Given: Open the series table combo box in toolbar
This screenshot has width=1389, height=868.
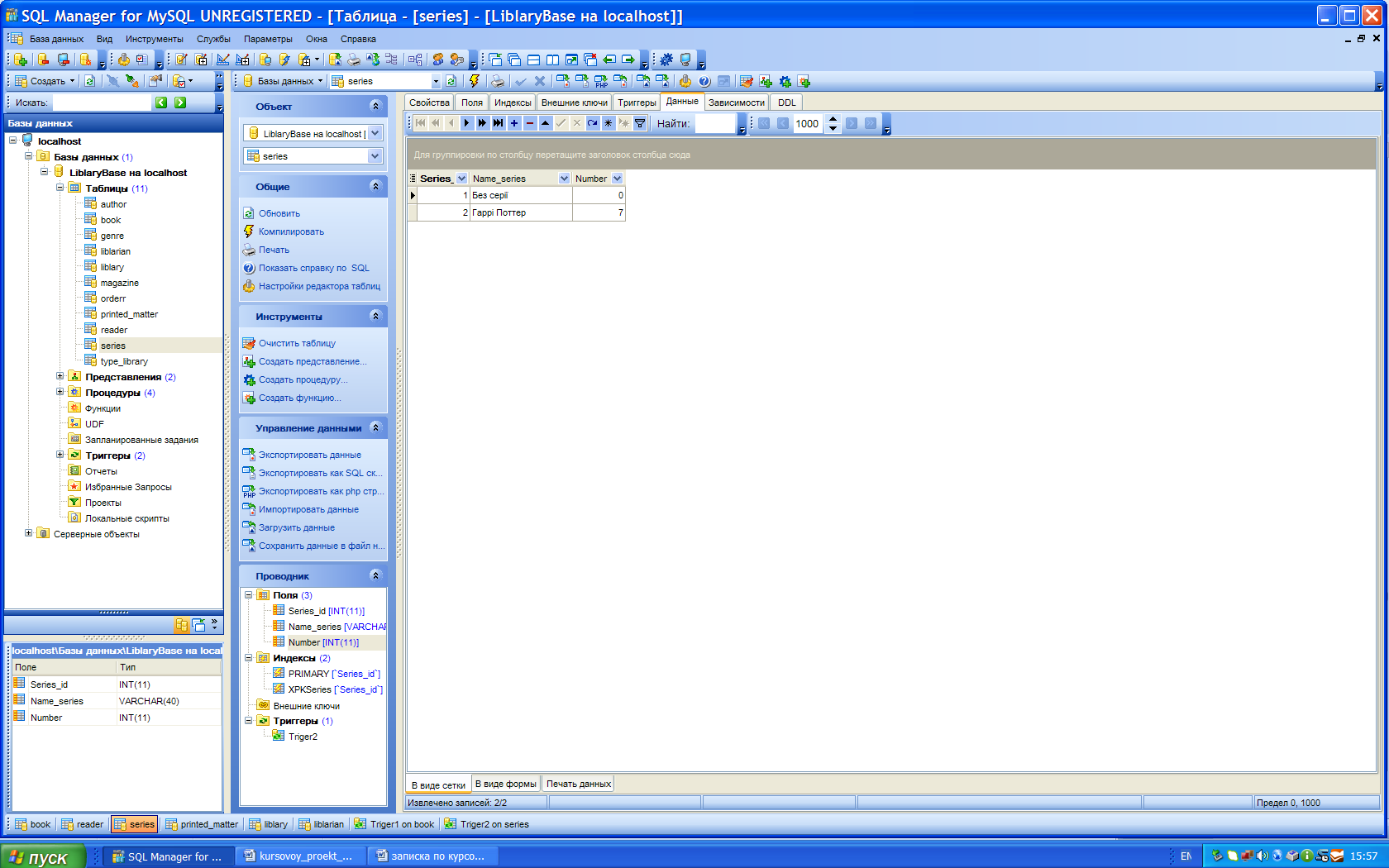Looking at the screenshot, I should (436, 81).
